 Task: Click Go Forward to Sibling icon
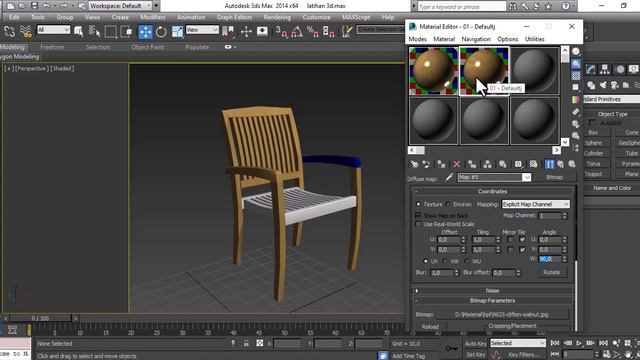(x=572, y=164)
